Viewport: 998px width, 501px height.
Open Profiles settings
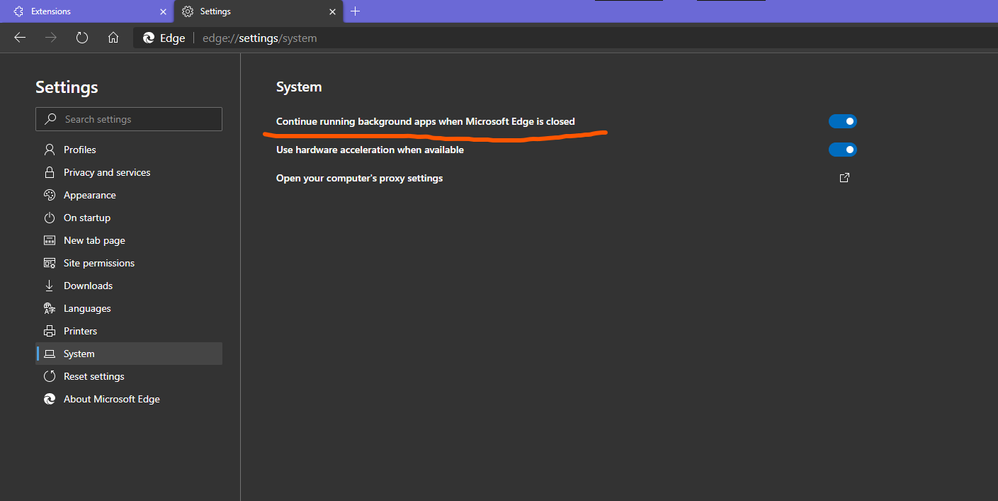[129, 150]
